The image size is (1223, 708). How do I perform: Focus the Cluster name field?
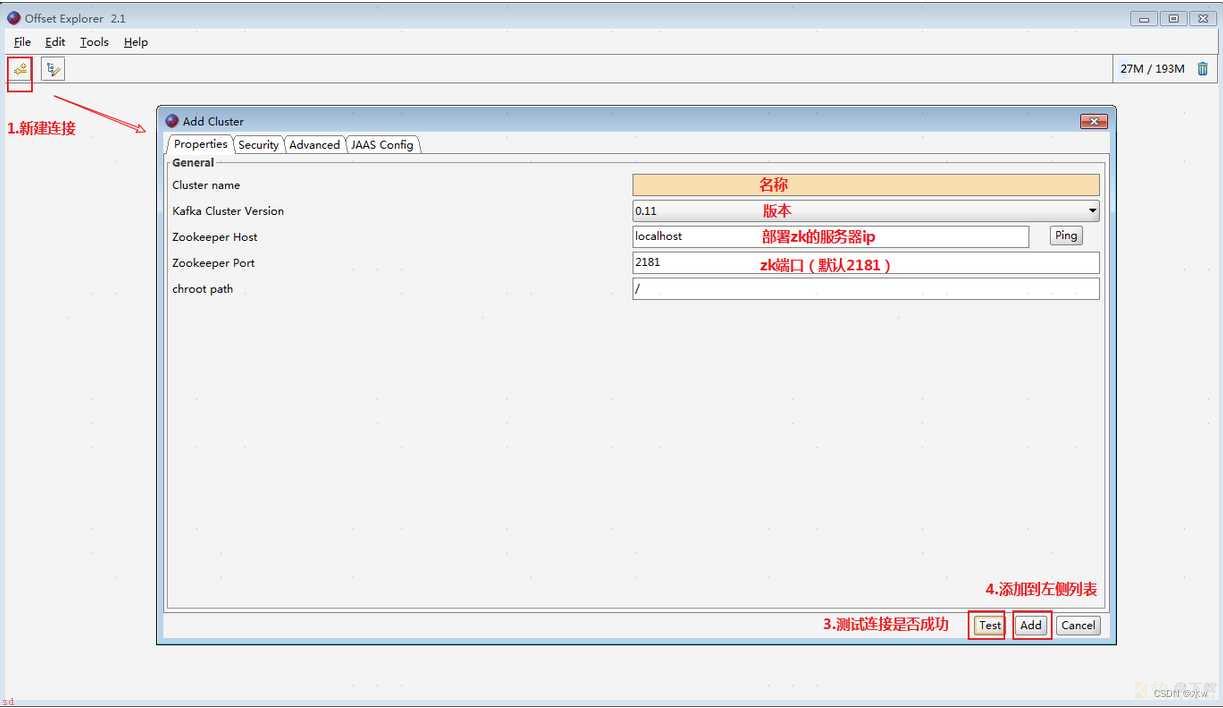coord(866,185)
